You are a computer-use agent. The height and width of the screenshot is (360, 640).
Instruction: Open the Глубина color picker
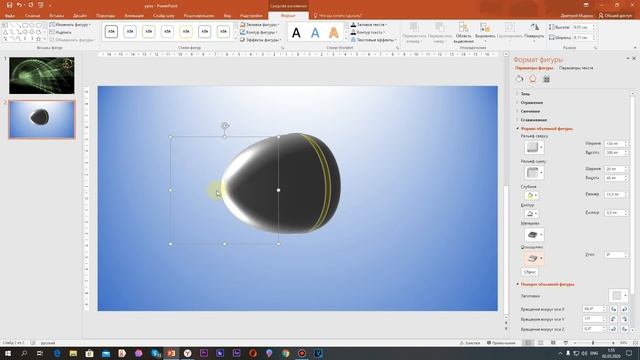tap(531, 196)
